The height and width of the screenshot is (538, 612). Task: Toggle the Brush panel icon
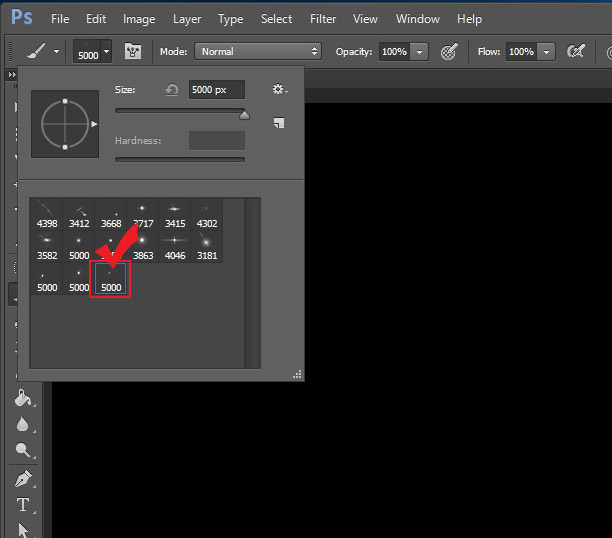pos(133,51)
